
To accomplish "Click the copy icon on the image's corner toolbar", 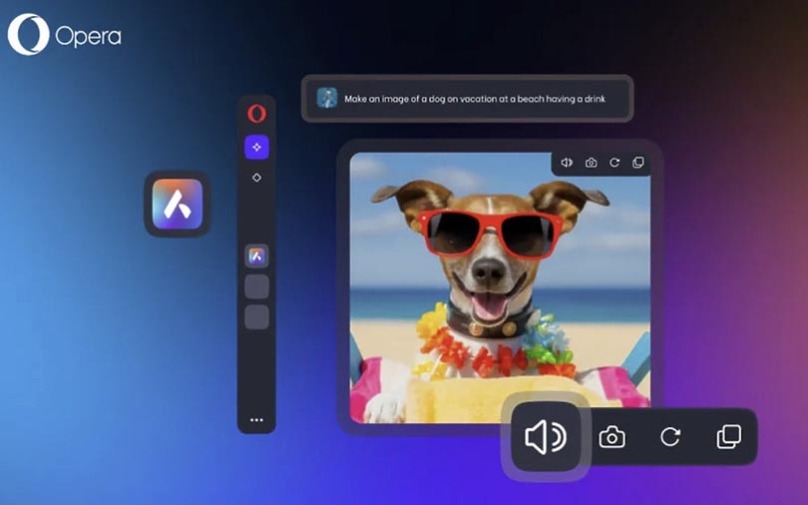I will click(x=638, y=163).
